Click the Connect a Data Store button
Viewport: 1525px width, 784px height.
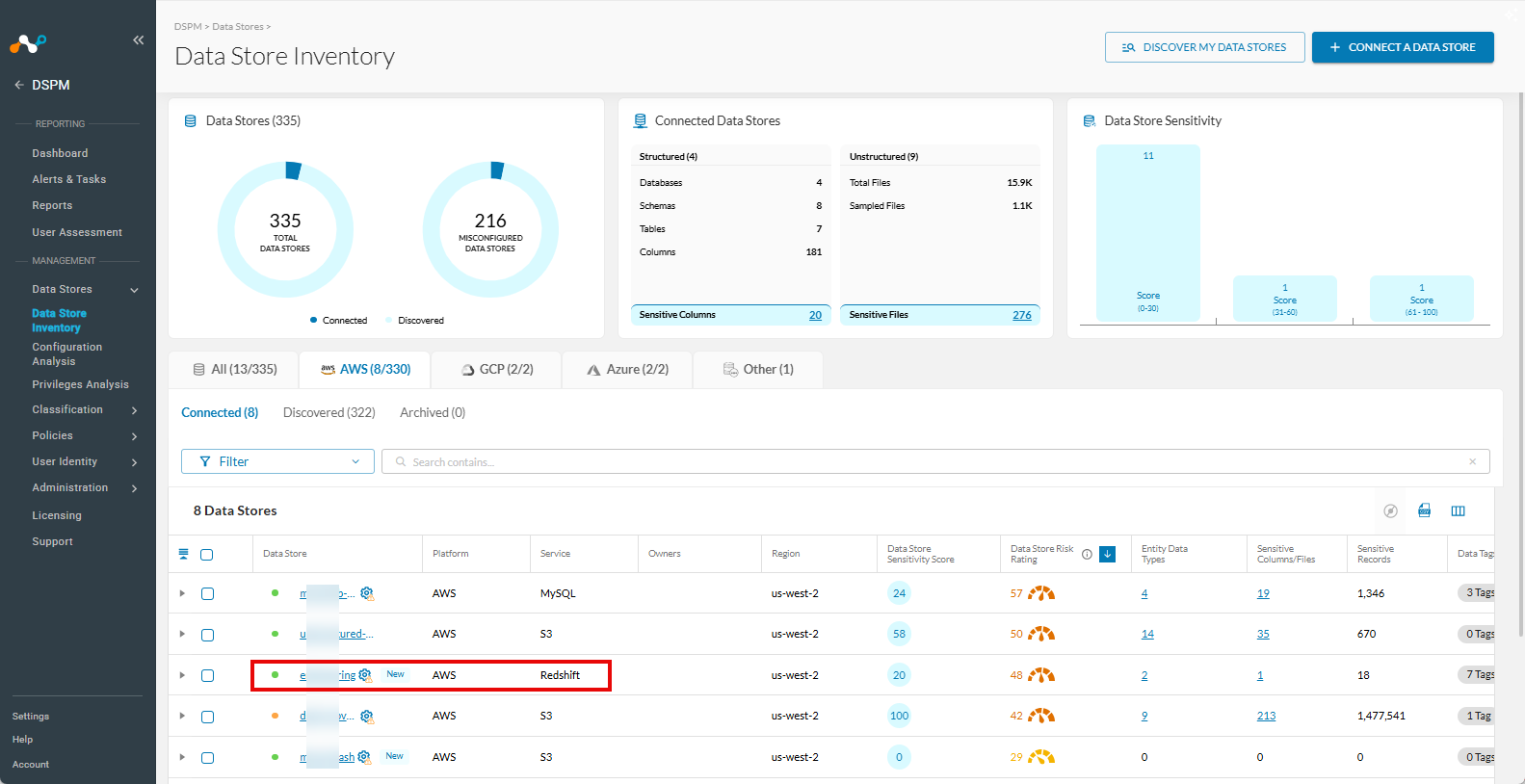click(x=1403, y=47)
